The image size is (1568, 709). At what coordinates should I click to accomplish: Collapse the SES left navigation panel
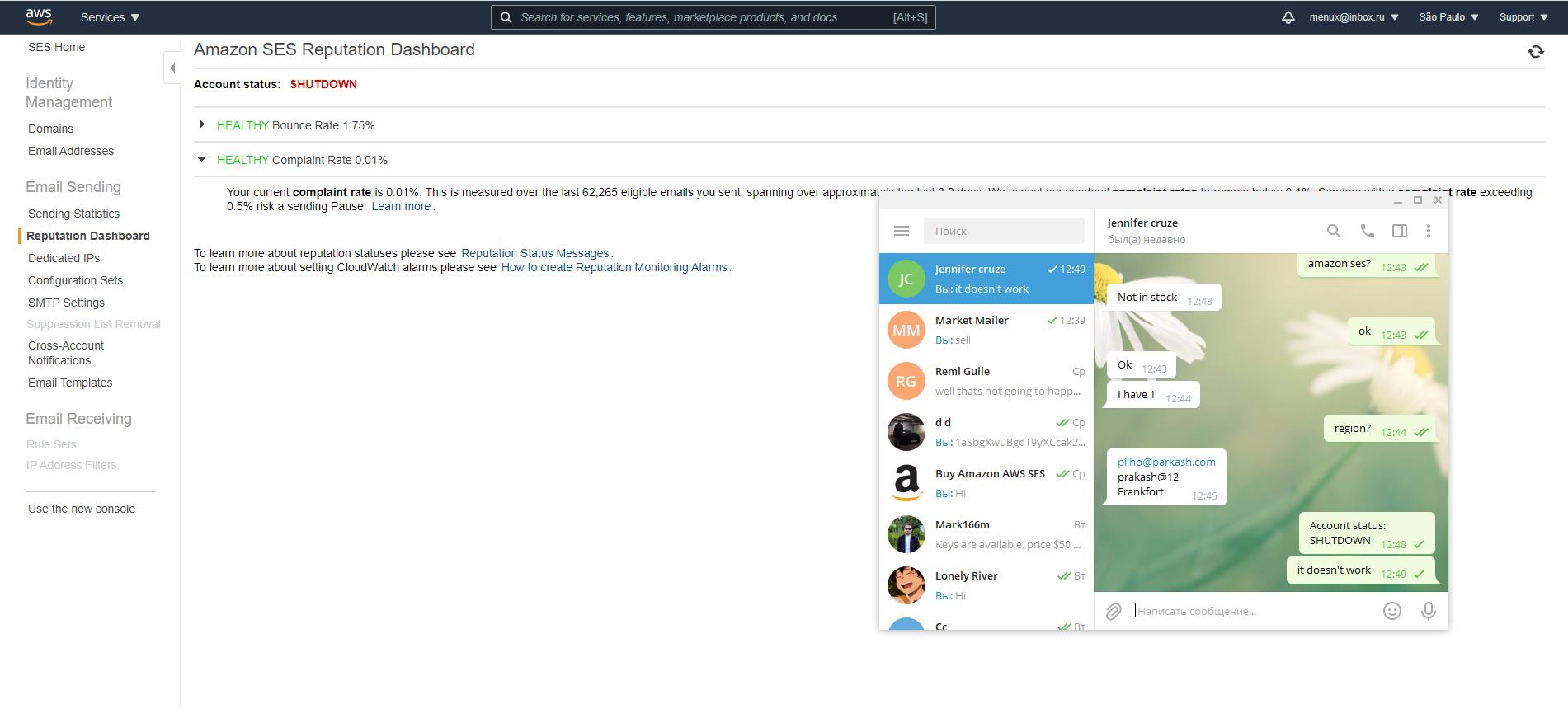172,68
